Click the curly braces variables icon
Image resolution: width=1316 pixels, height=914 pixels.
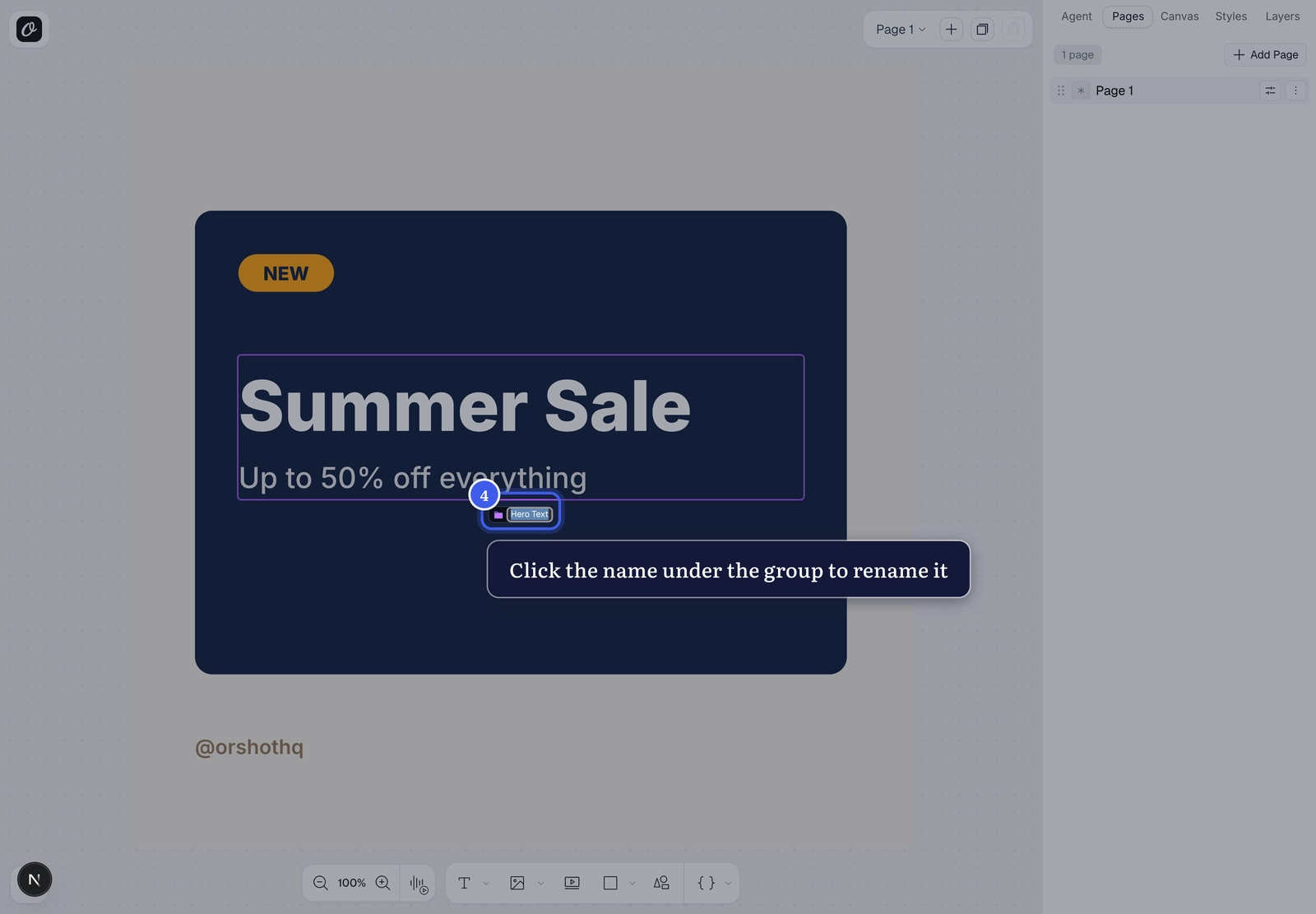[706, 883]
